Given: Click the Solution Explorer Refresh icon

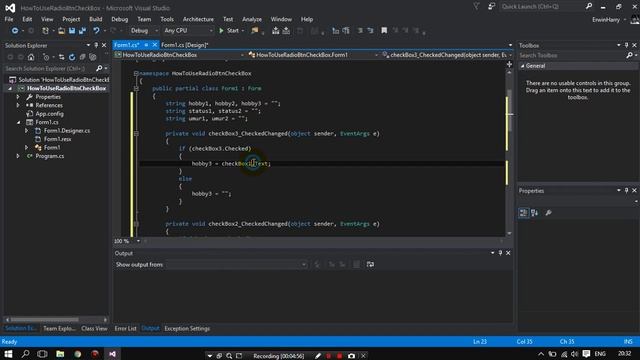Looking at the screenshot, I should pos(72,57).
